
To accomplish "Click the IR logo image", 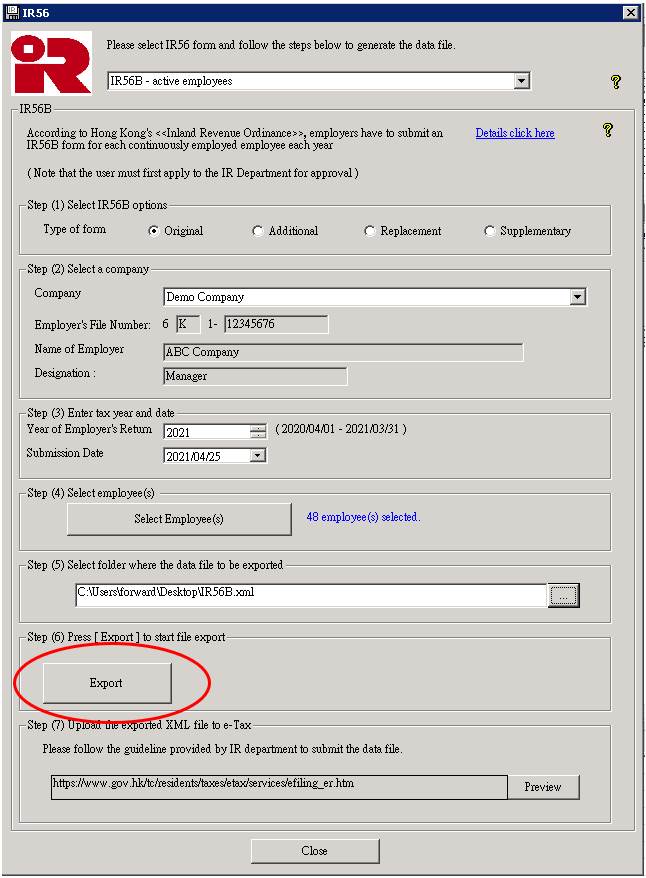I will (51, 63).
